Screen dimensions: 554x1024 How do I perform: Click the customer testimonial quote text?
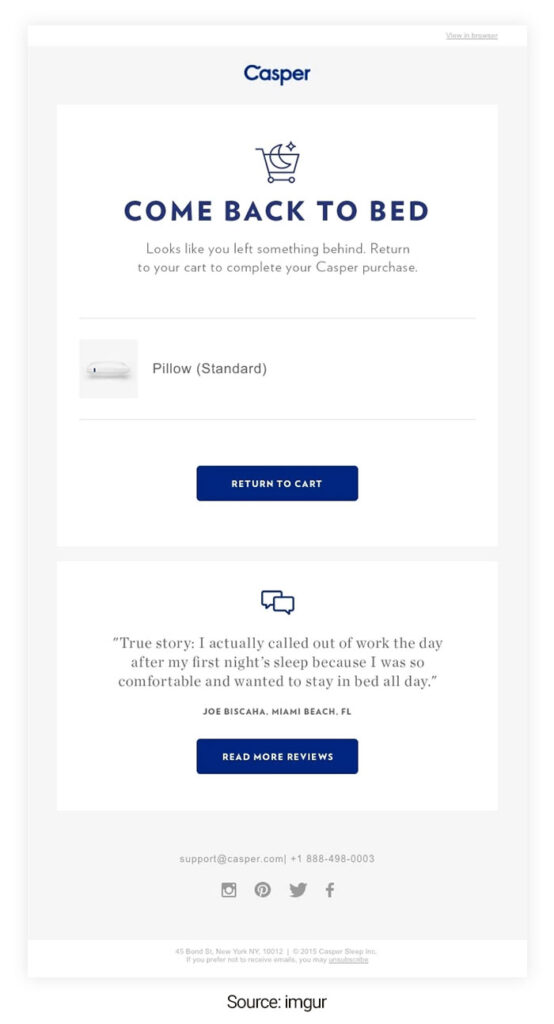(277, 662)
